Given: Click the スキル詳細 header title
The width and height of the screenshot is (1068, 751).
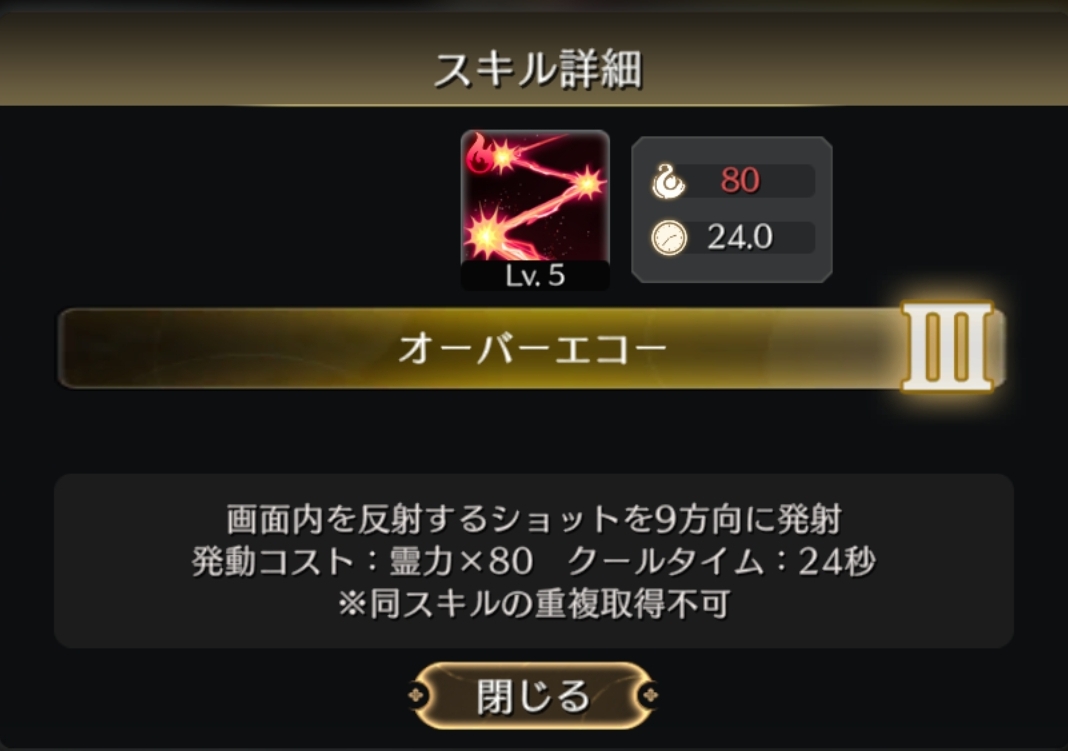Looking at the screenshot, I should (x=537, y=69).
